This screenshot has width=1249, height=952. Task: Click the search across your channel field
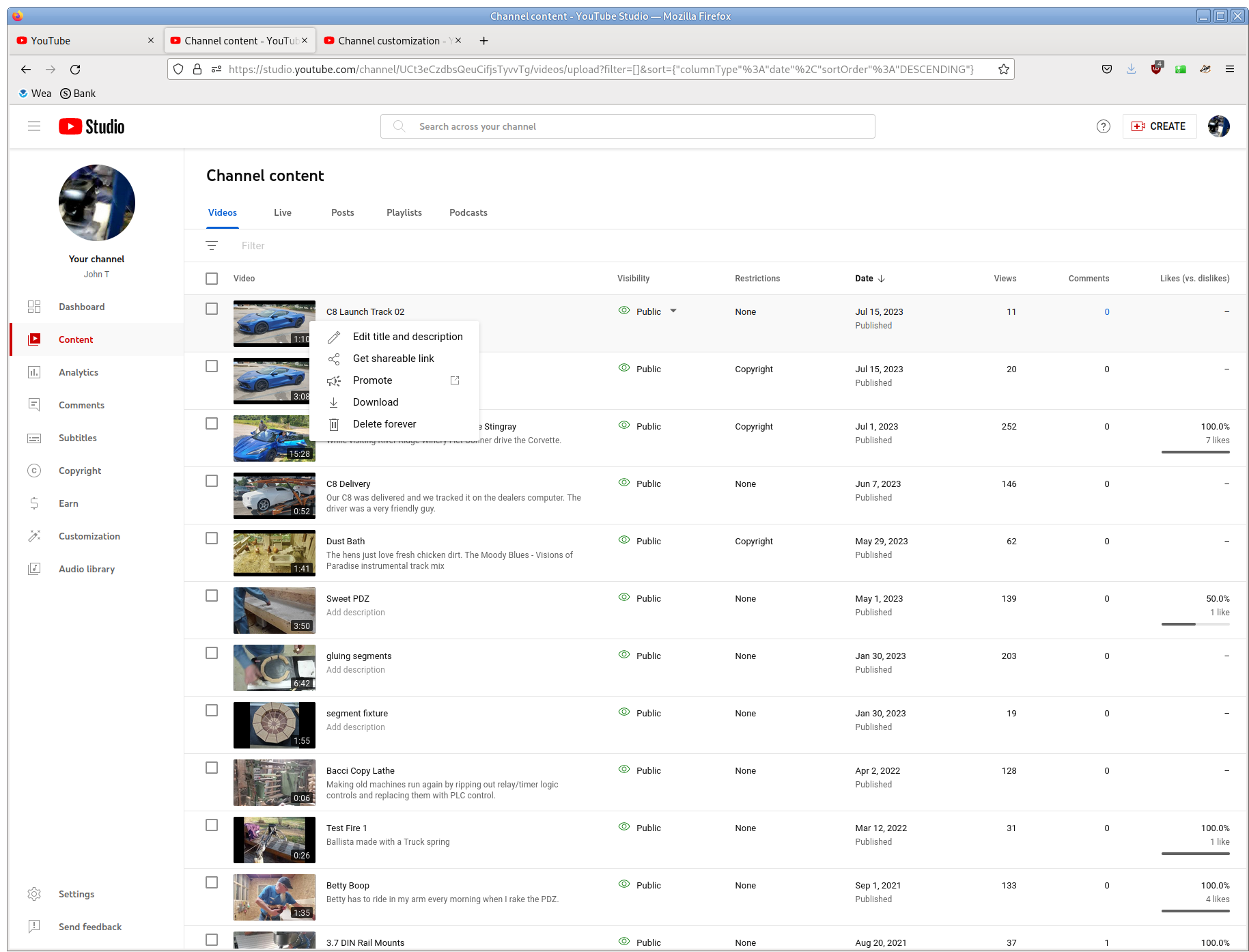(628, 126)
